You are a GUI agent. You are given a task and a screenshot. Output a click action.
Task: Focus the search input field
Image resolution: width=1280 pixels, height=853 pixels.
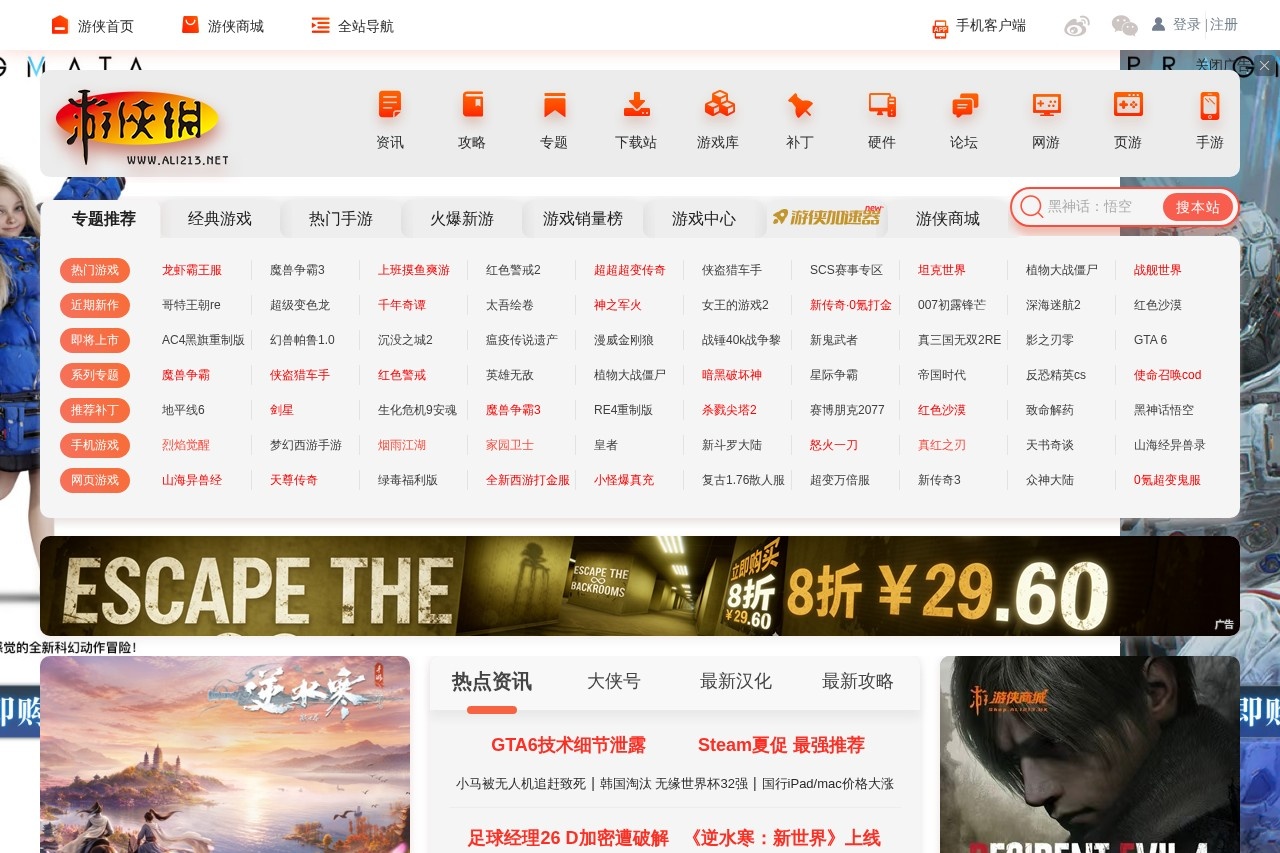click(x=1102, y=207)
